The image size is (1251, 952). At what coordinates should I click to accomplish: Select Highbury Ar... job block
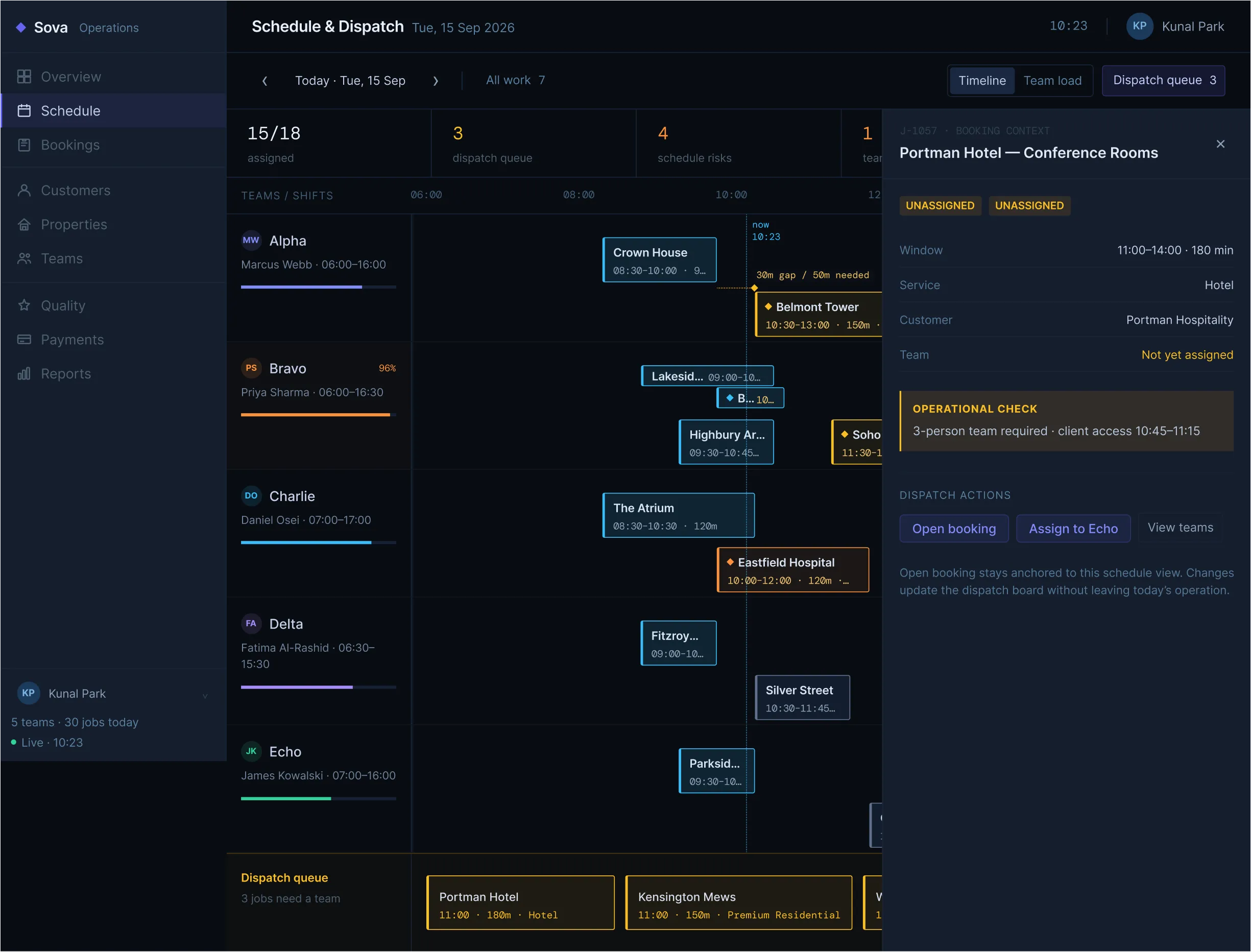pos(727,443)
